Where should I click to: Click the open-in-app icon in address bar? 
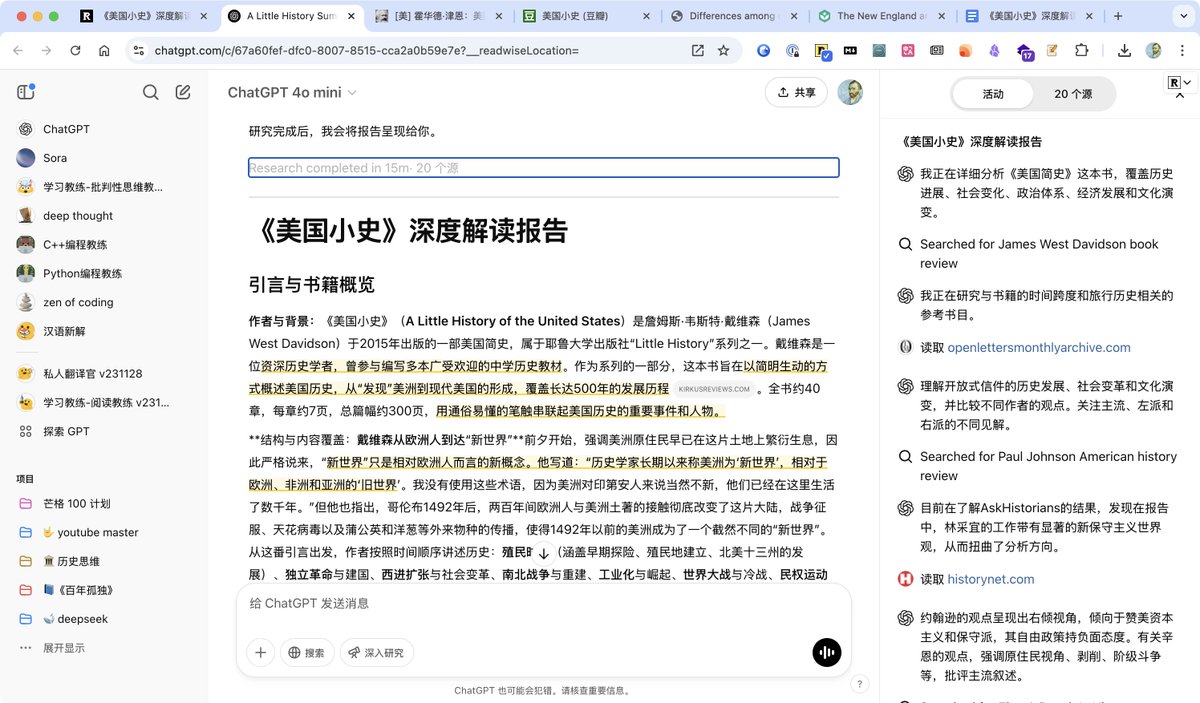698,50
